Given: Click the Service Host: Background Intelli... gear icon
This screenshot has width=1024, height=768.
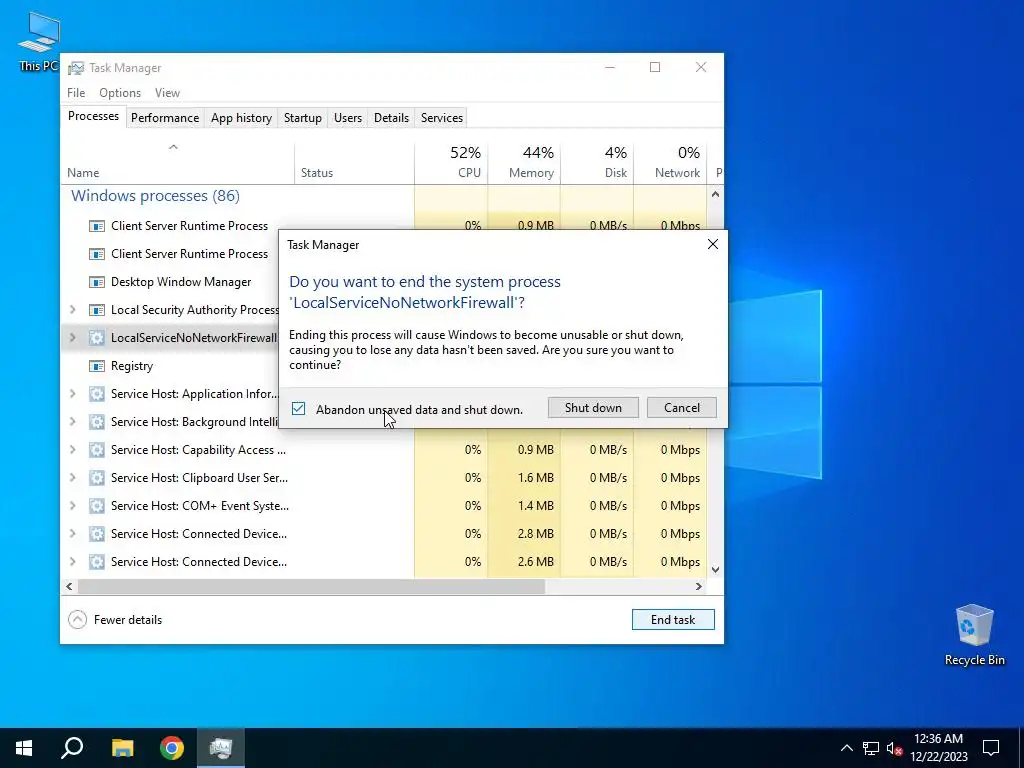Looking at the screenshot, I should 97,422.
